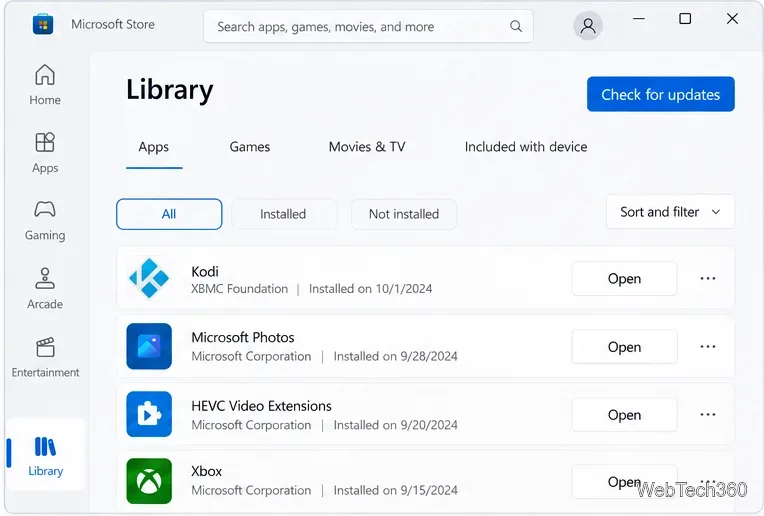Image resolution: width=764 pixels, height=516 pixels.
Task: Open more options for Microsoft Photos
Action: [707, 346]
